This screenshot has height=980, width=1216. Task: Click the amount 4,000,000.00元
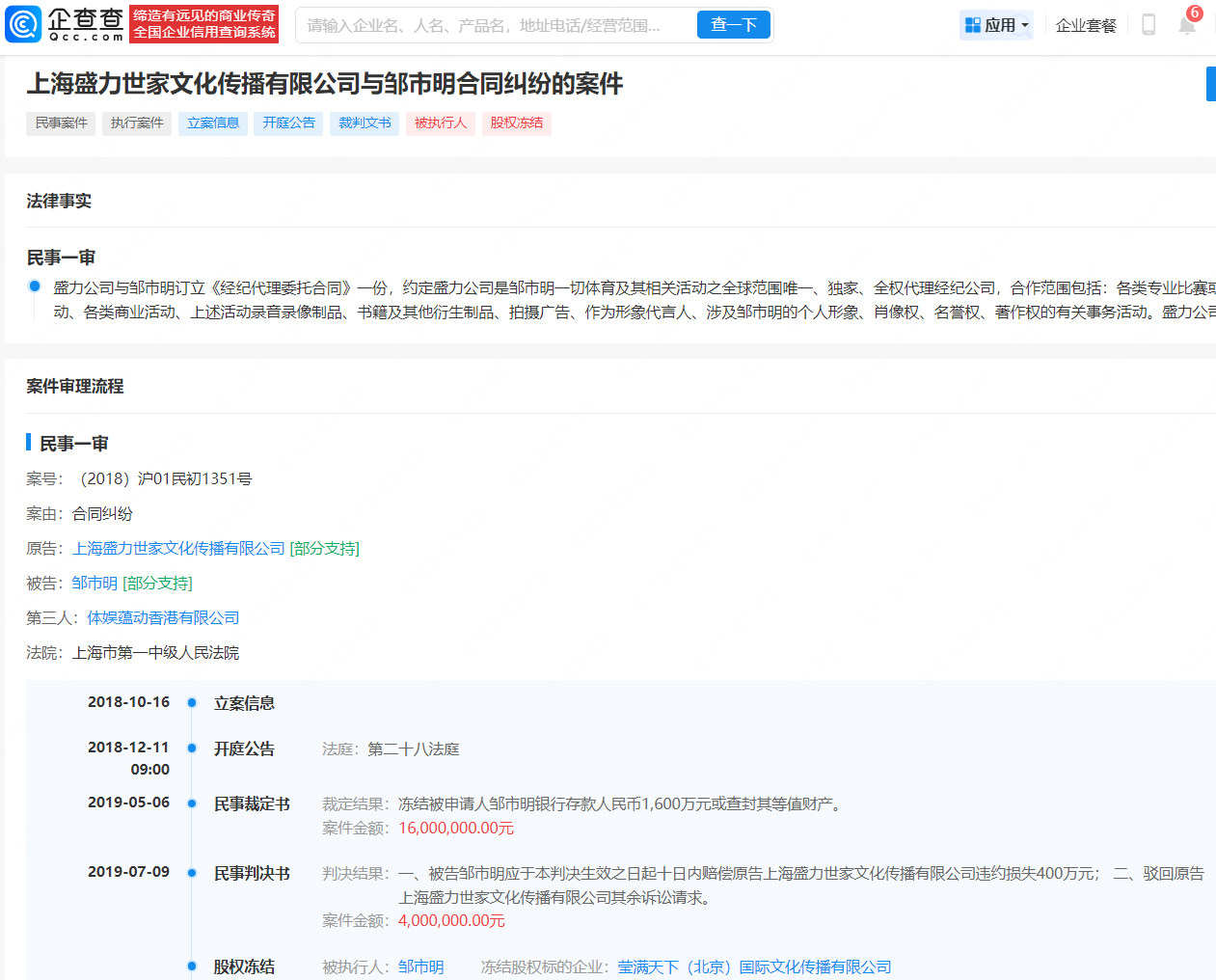coord(451,921)
